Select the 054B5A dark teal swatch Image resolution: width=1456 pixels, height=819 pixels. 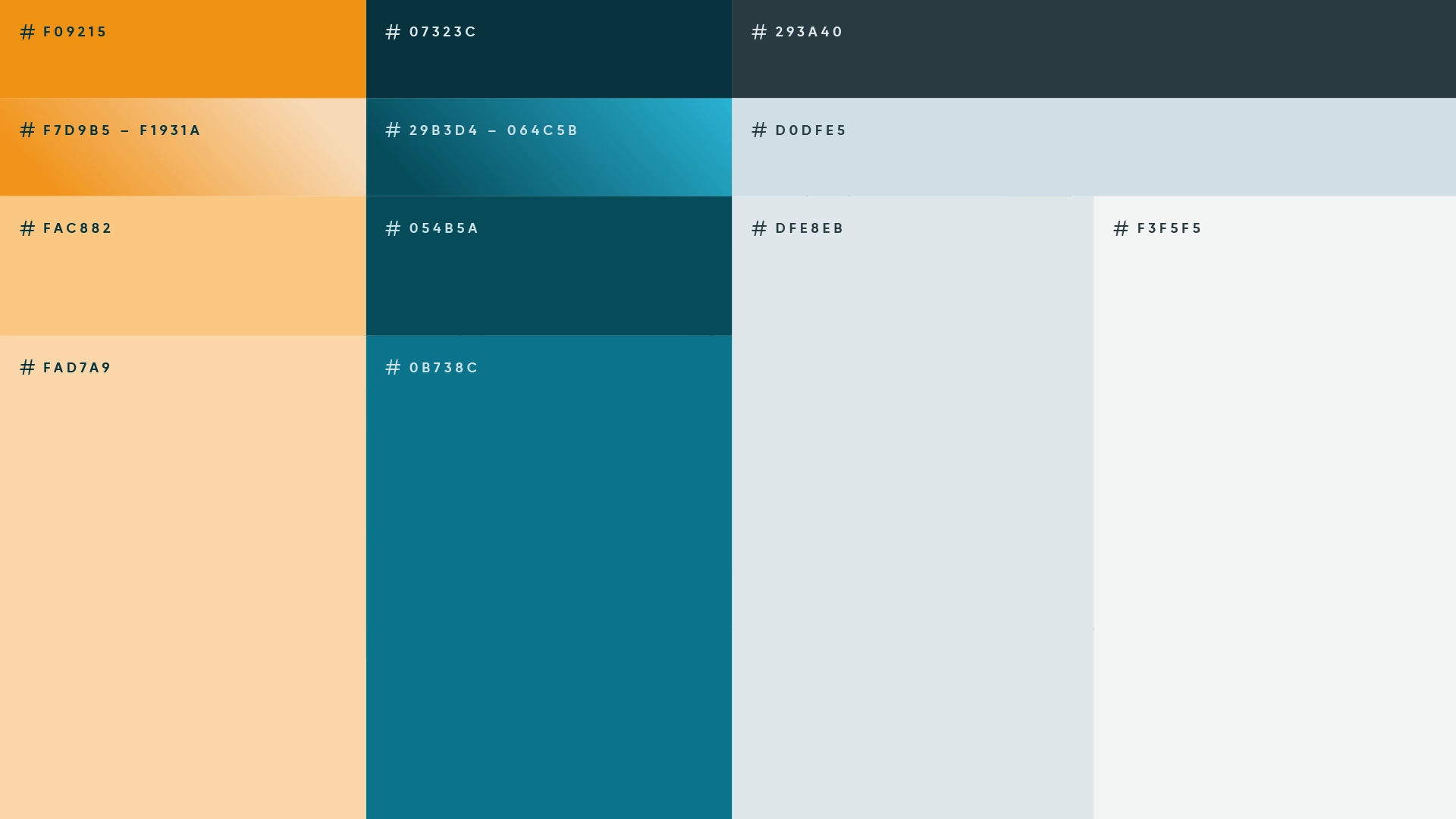point(548,281)
